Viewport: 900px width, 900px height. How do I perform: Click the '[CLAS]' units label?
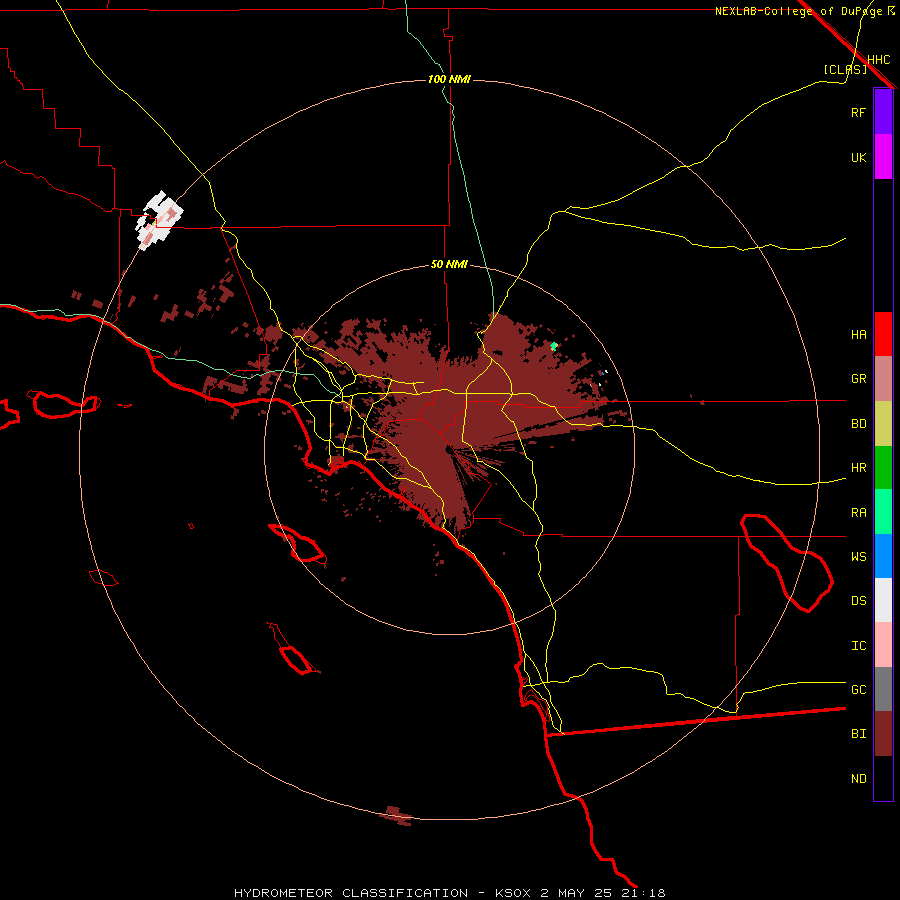(844, 69)
